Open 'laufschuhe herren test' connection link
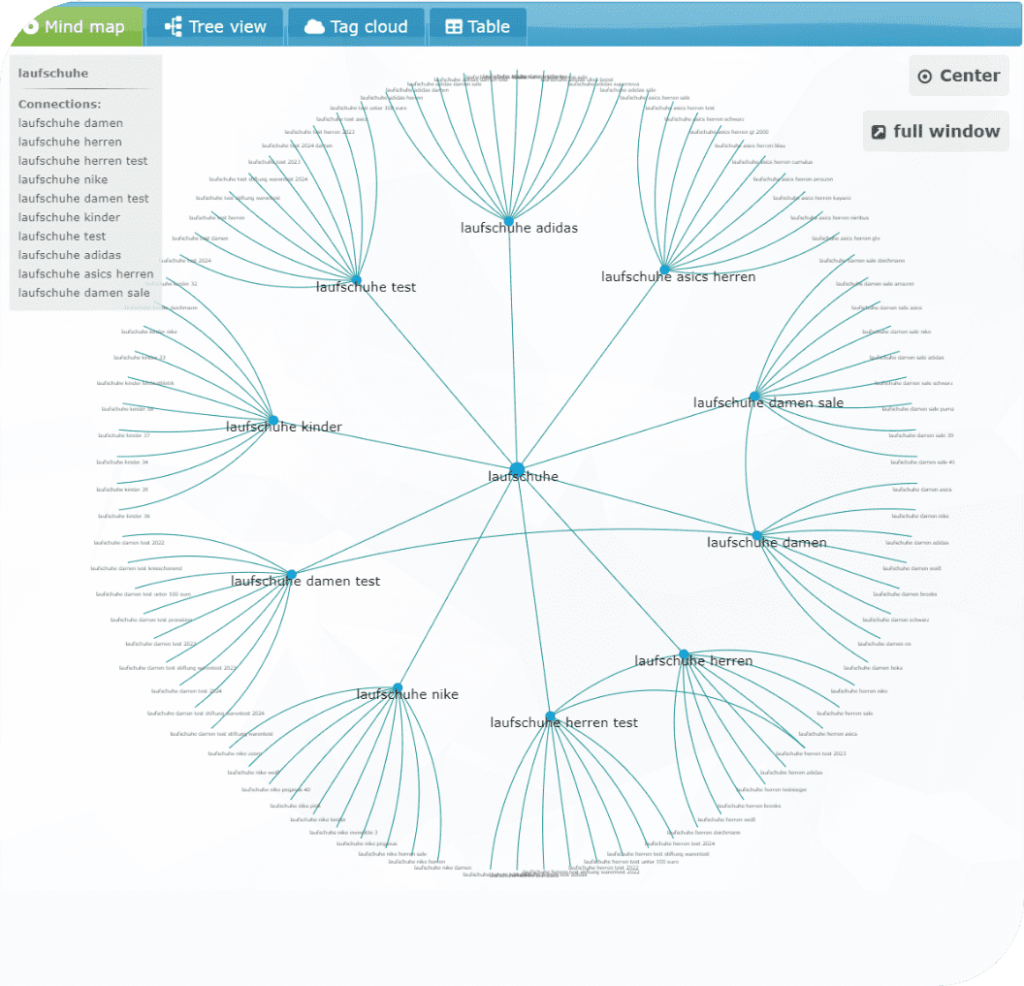The height and width of the screenshot is (986, 1024). tap(82, 161)
